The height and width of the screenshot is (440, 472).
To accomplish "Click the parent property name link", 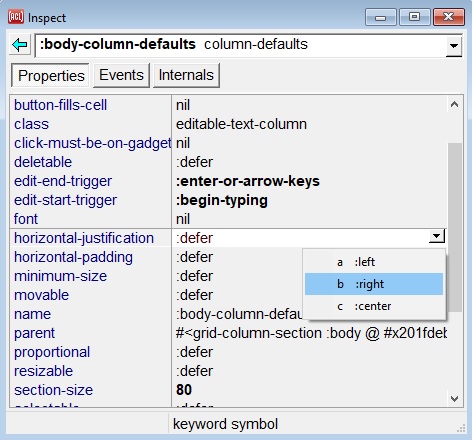I will click(x=34, y=333).
